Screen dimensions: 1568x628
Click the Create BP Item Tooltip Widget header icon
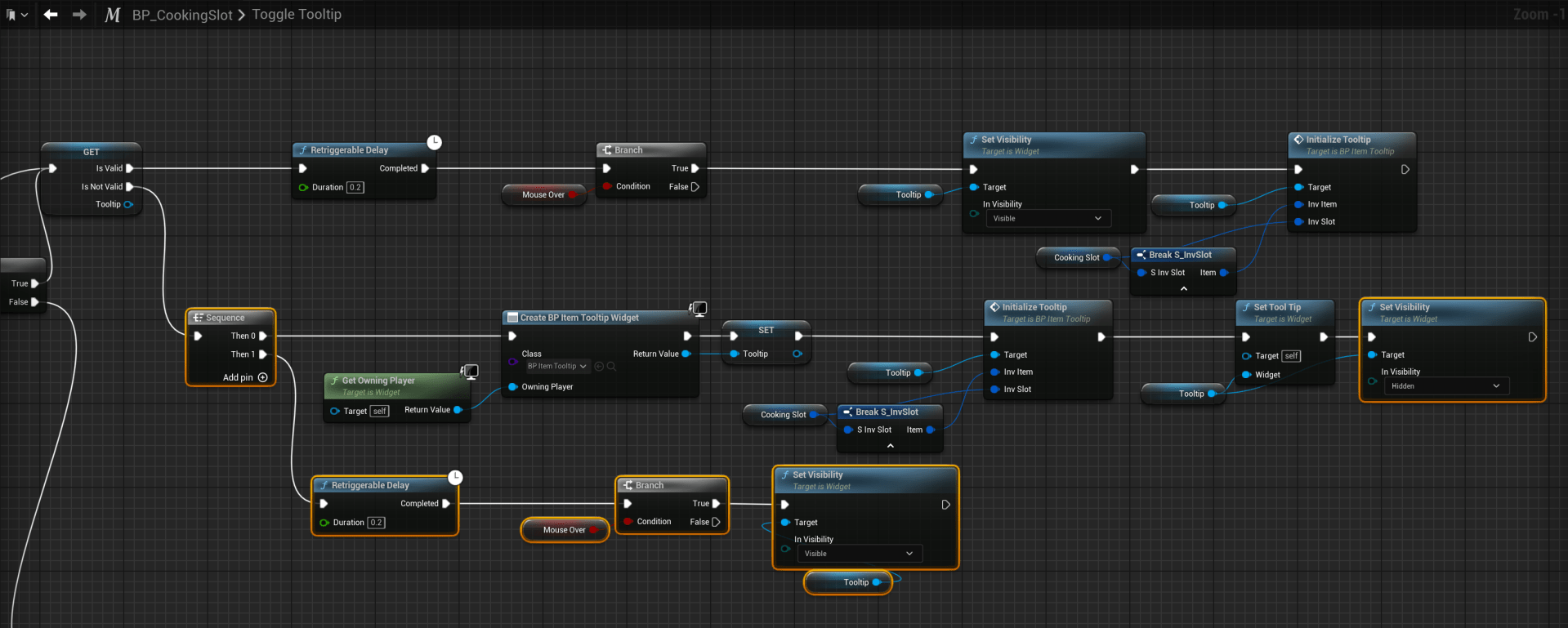pos(512,318)
